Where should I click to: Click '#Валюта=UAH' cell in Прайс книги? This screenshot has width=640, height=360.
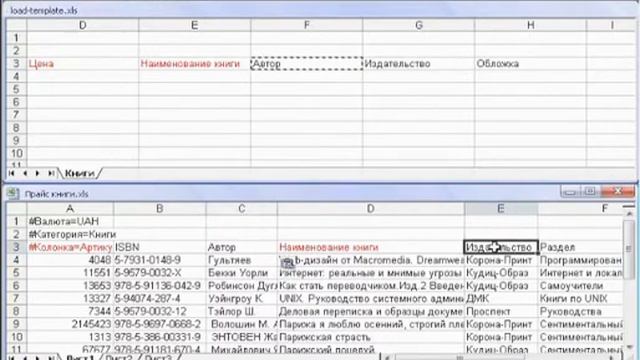(70, 222)
